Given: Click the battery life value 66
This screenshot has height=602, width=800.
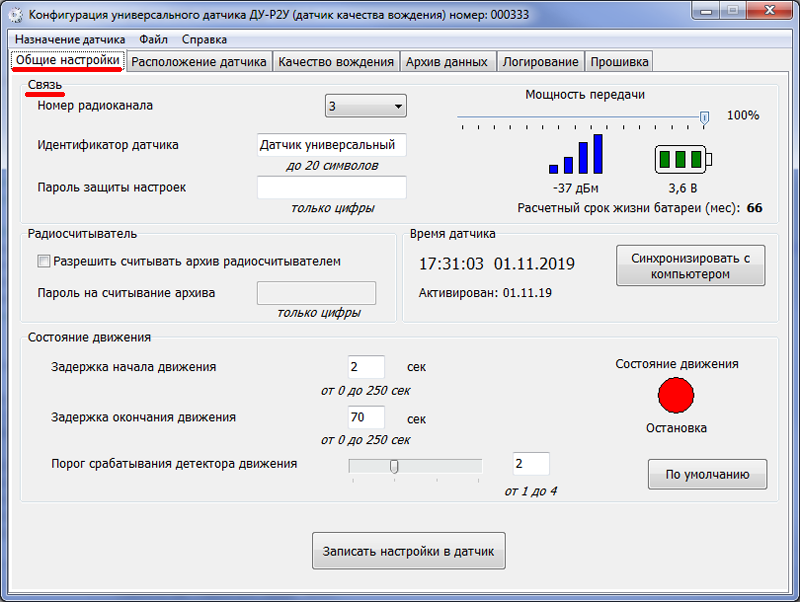Looking at the screenshot, I should [x=755, y=208].
